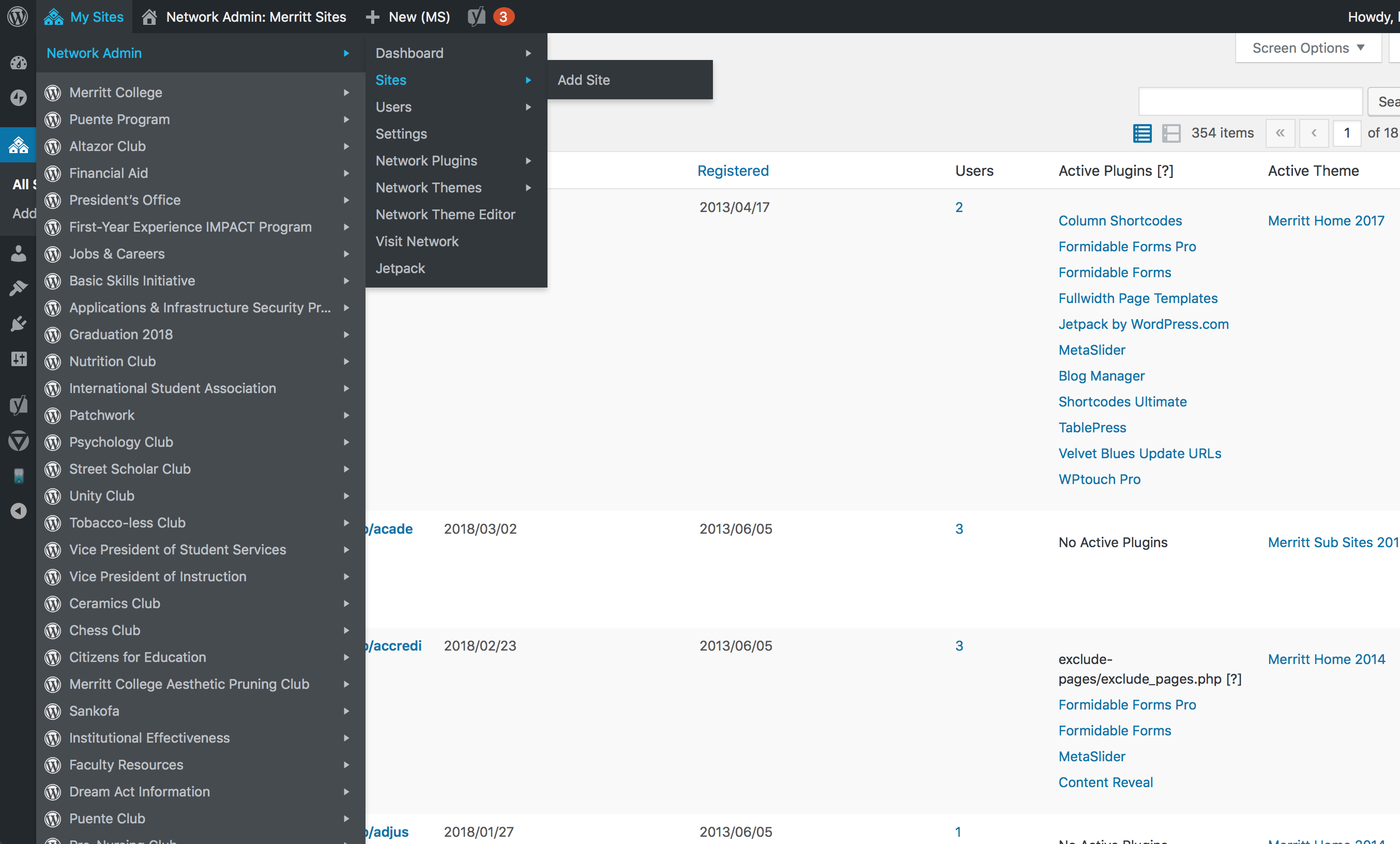Select Visit Network menu item

pos(417,241)
